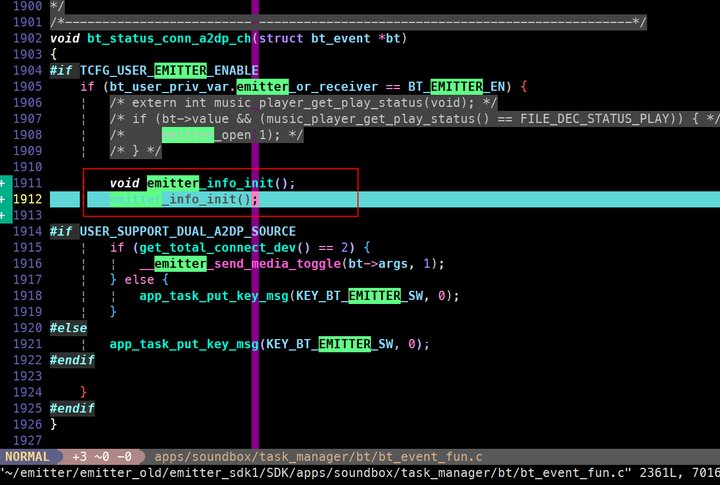Screen dimensions: 720x485
Task: Click the +3 ~0 -0 git hunk summary
Action: tap(102, 457)
